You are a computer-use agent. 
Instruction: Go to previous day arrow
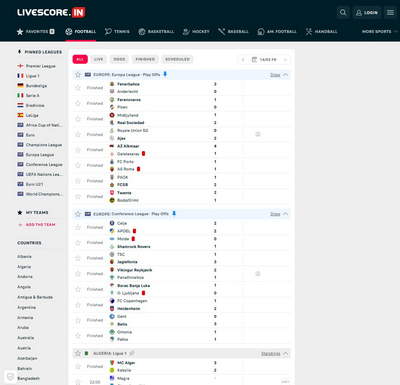coord(243,59)
